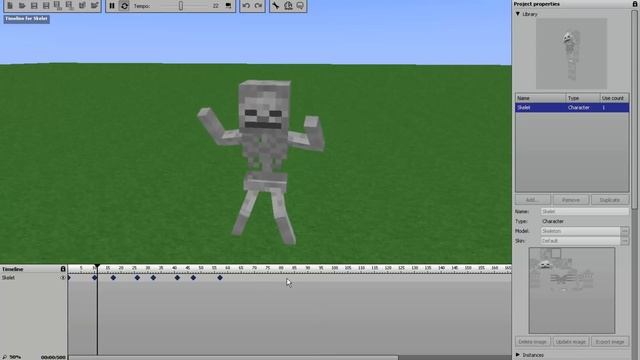
Task: Select the keyframe near frame 26
Action: pos(137,278)
